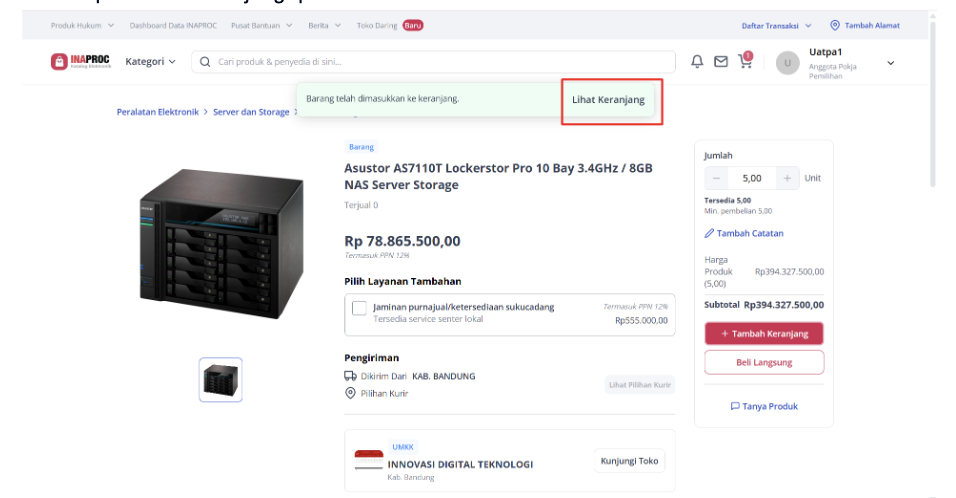Click the Lihat Pilihan Kurir button
The width and height of the screenshot is (956, 498).
(640, 385)
